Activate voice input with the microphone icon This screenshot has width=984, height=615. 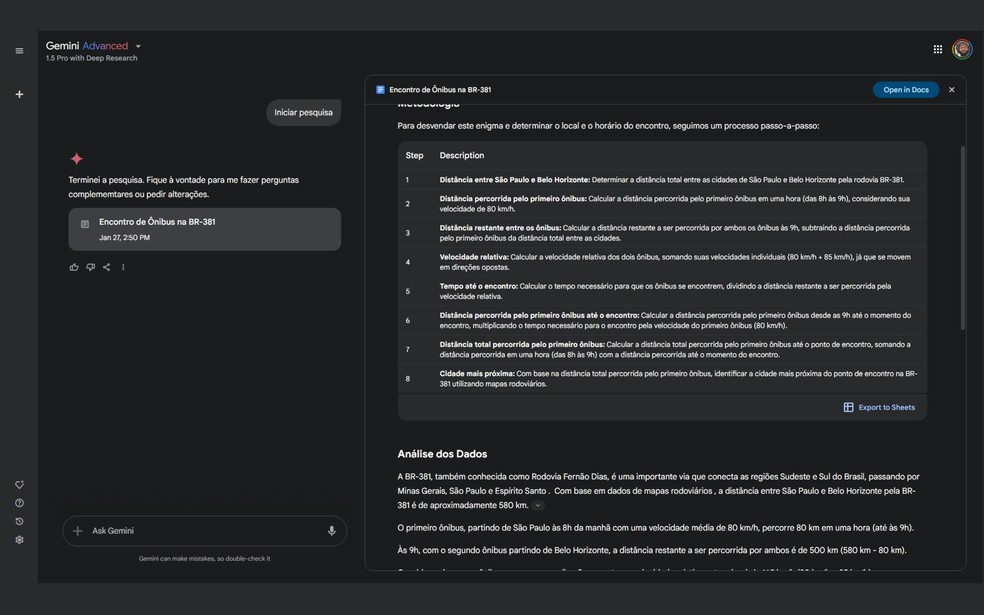click(x=330, y=530)
